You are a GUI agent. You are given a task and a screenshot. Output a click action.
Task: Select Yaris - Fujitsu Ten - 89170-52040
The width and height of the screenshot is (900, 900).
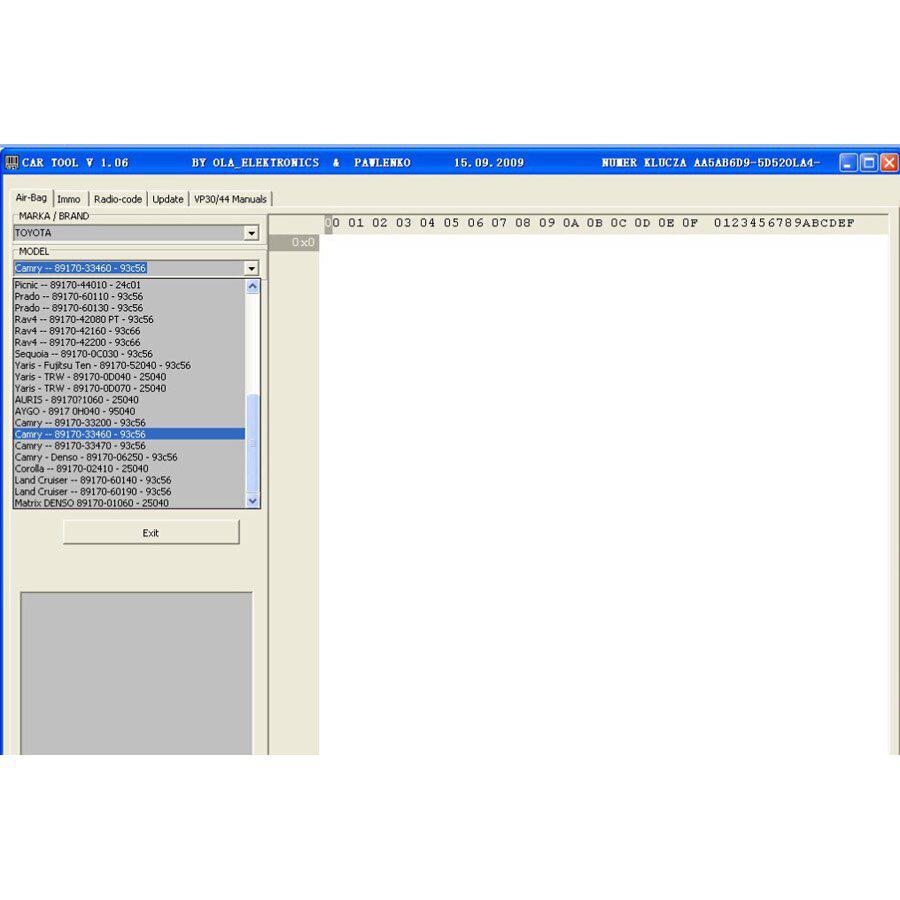[129, 365]
